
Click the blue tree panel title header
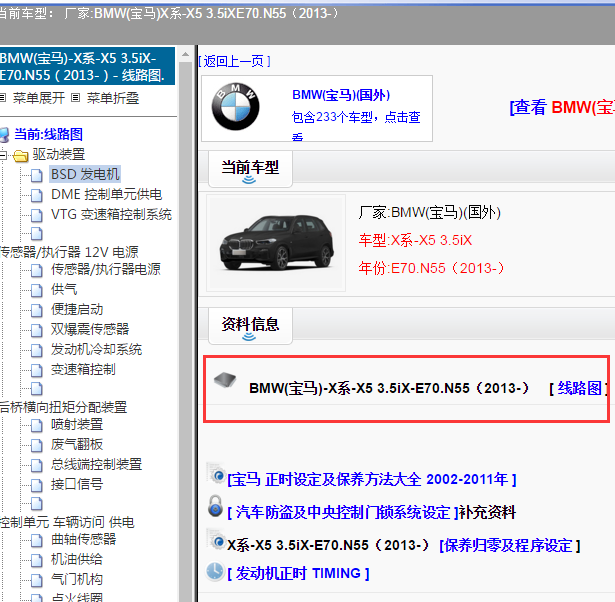[87, 66]
